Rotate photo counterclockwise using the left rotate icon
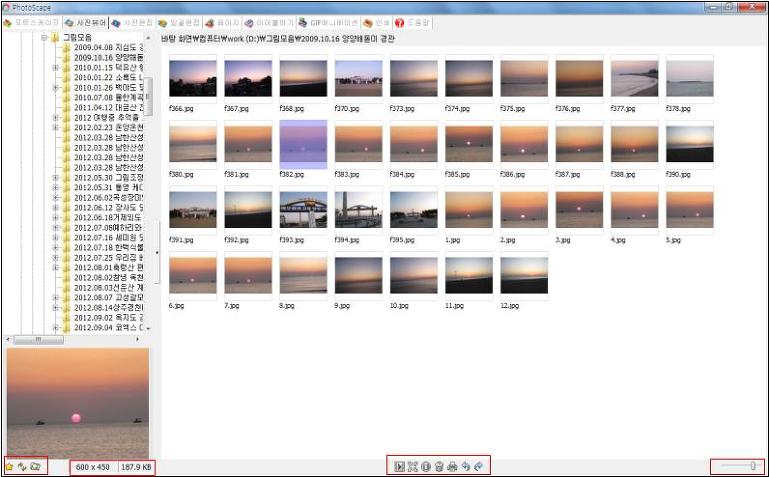Screen dimensions: 769x477 (x=465, y=466)
